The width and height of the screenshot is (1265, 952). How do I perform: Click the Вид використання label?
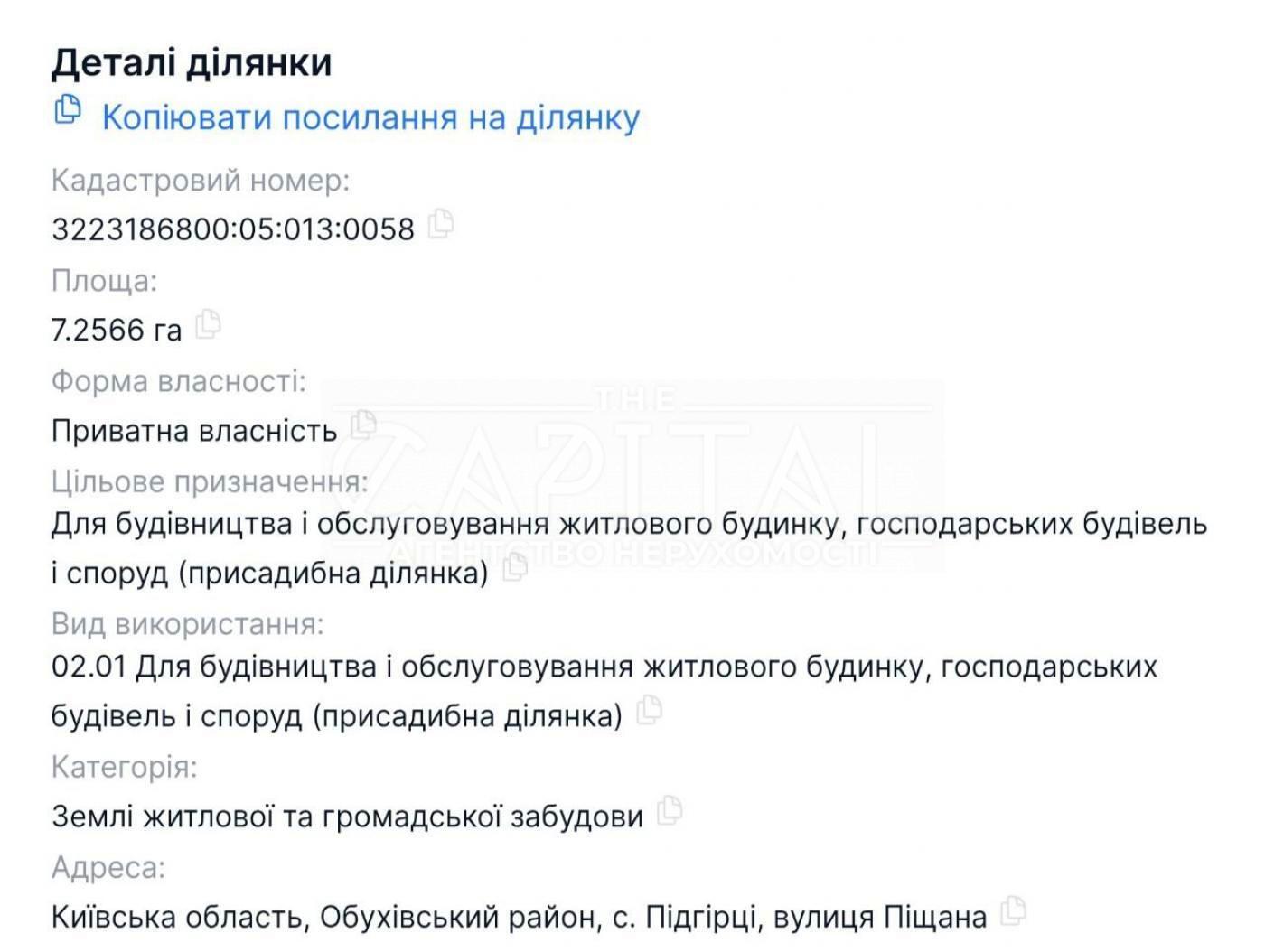[x=187, y=624]
